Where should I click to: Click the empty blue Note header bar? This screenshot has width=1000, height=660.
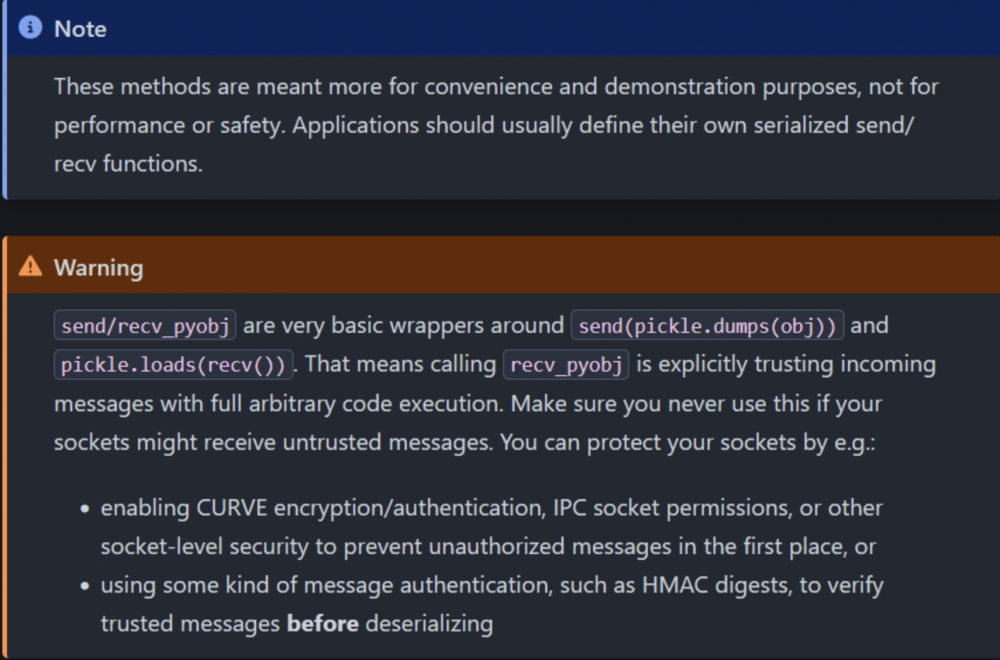(x=550, y=29)
